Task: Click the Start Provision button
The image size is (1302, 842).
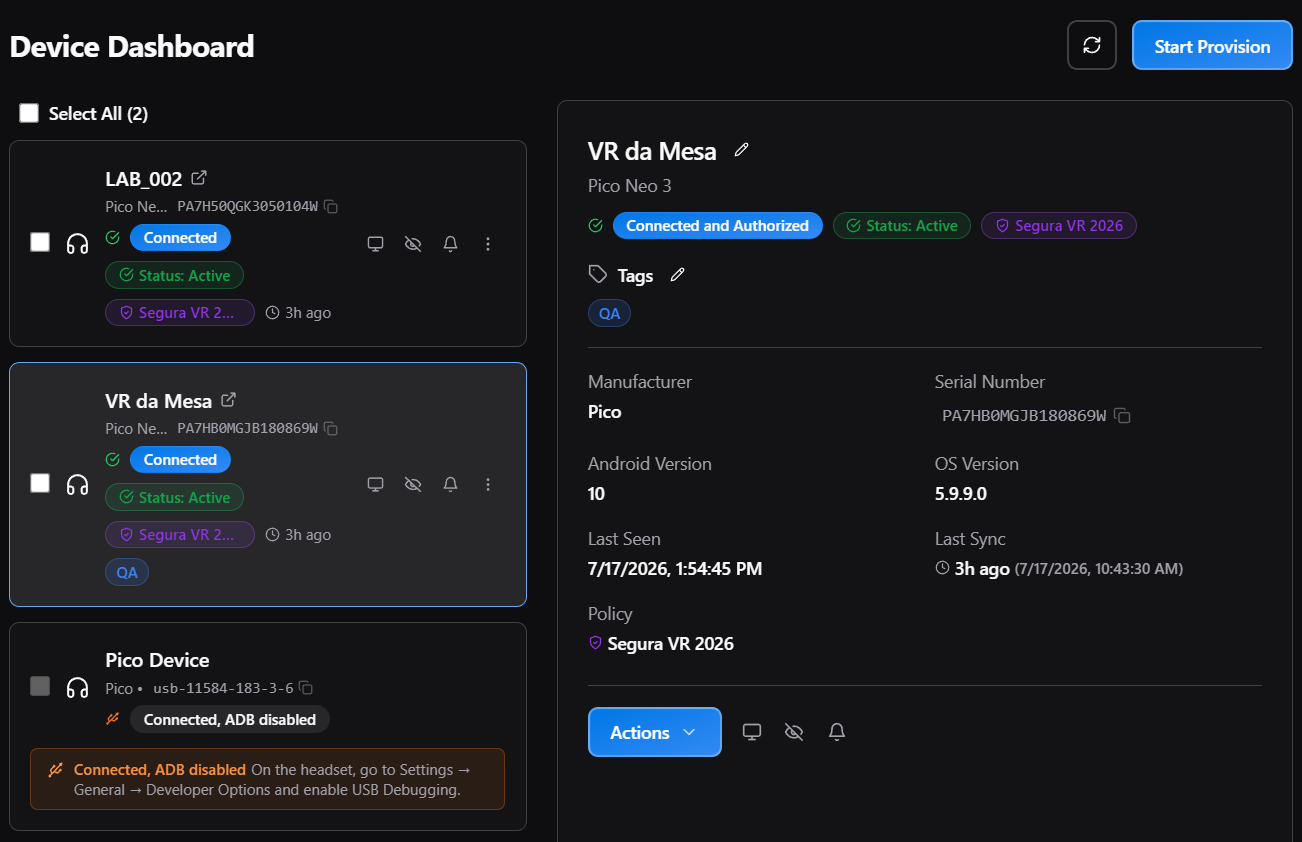Action: click(1212, 46)
